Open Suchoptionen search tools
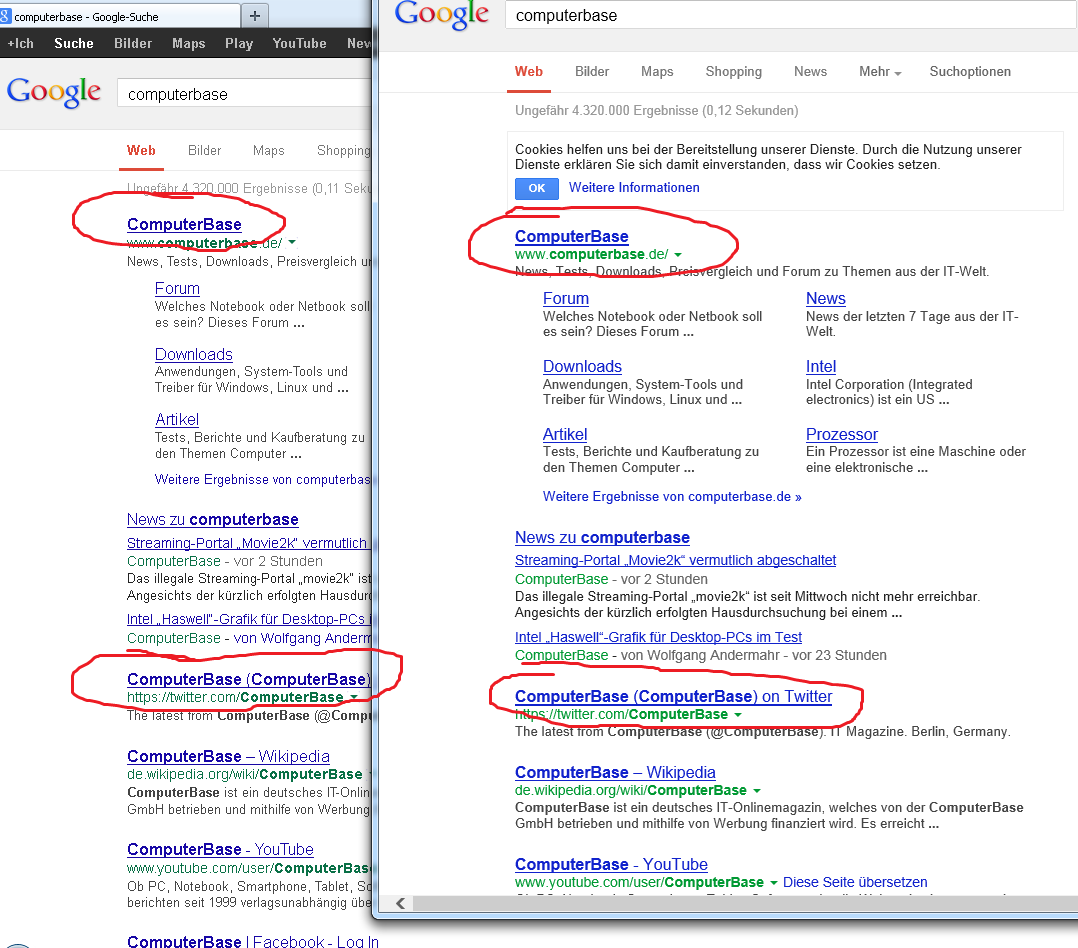 coord(970,71)
